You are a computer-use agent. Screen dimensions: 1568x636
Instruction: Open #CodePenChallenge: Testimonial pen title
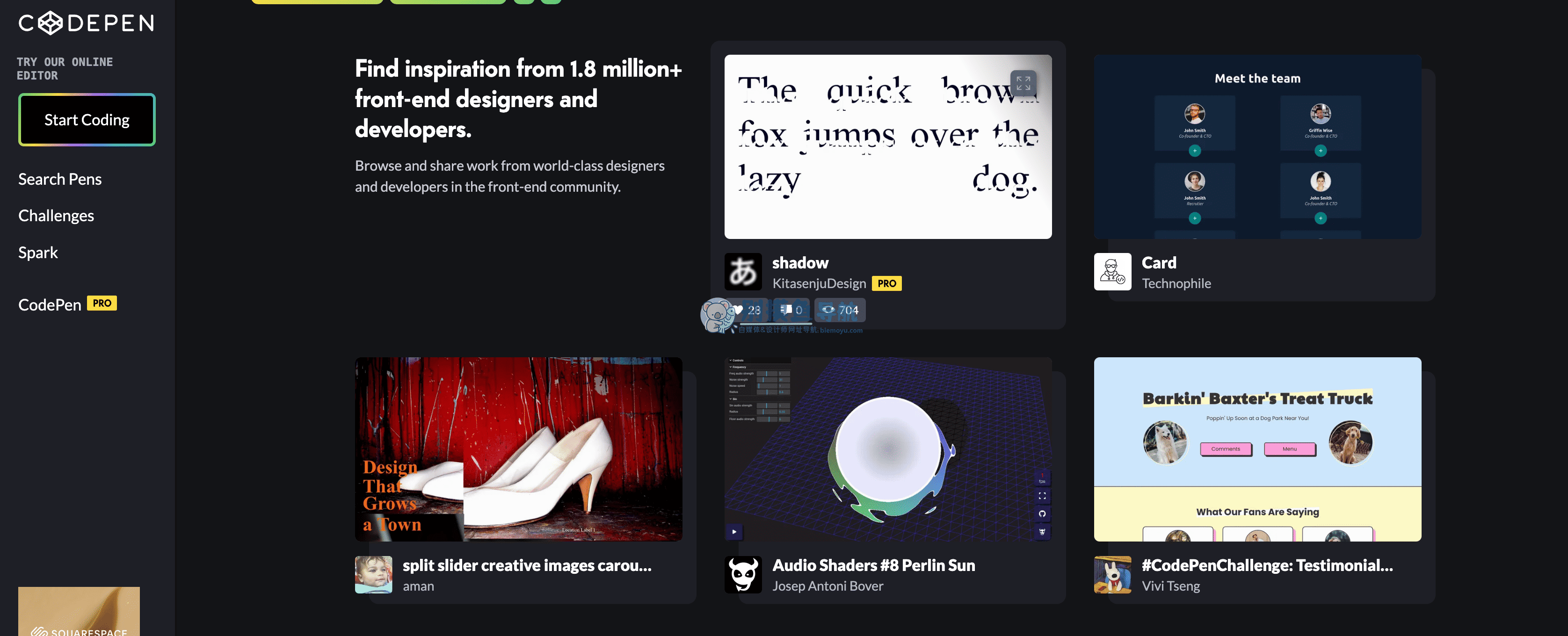(x=1267, y=565)
